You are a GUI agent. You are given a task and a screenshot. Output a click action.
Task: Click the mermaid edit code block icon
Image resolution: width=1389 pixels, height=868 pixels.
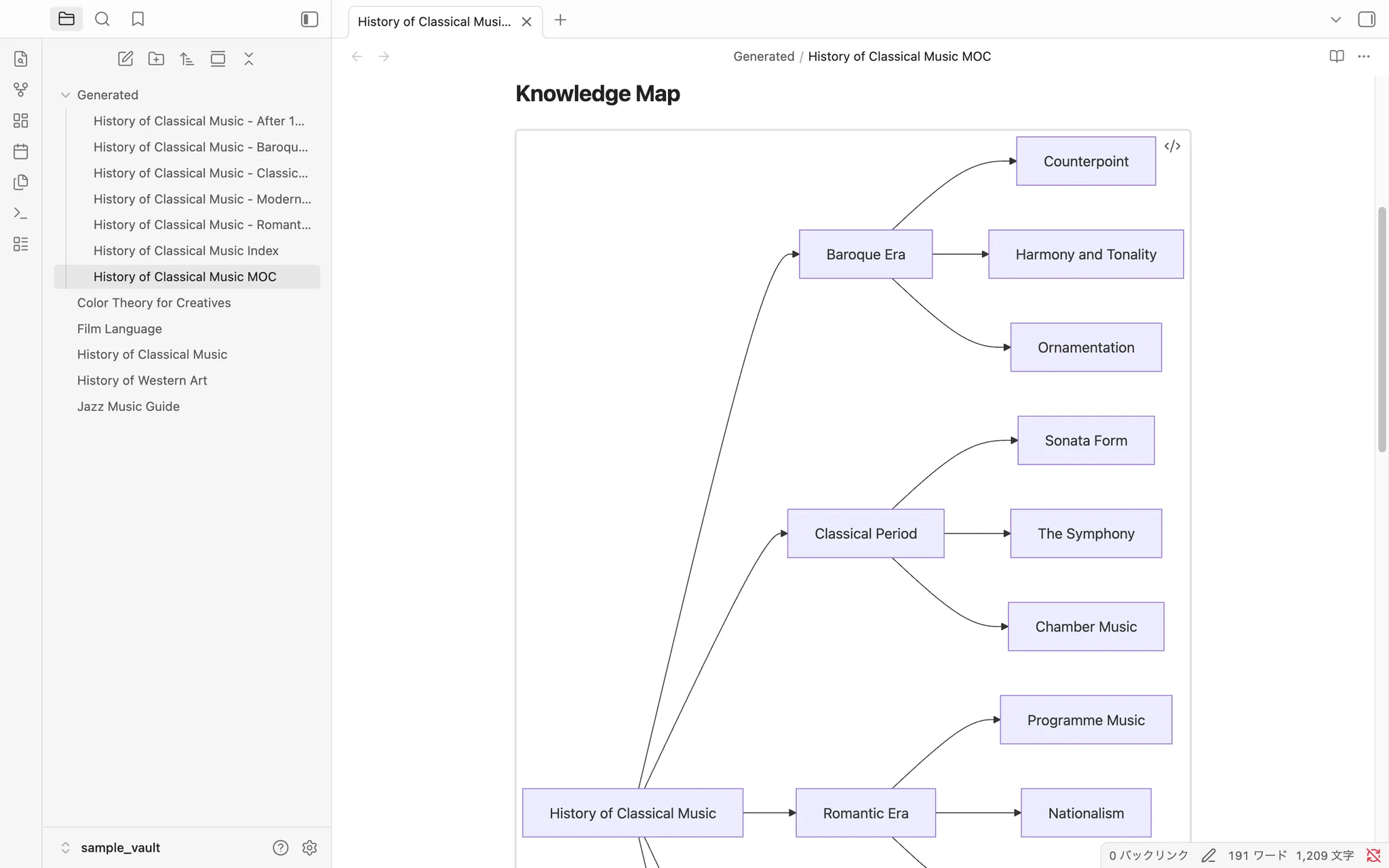tap(1172, 146)
